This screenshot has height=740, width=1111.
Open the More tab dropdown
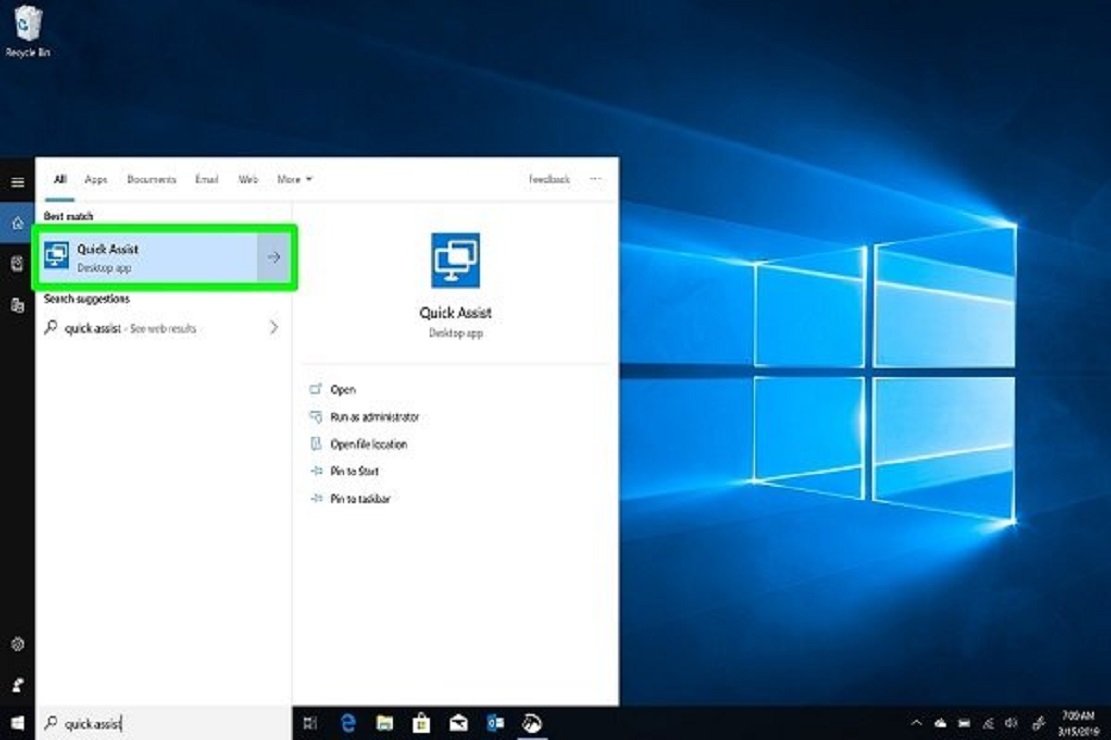[294, 179]
